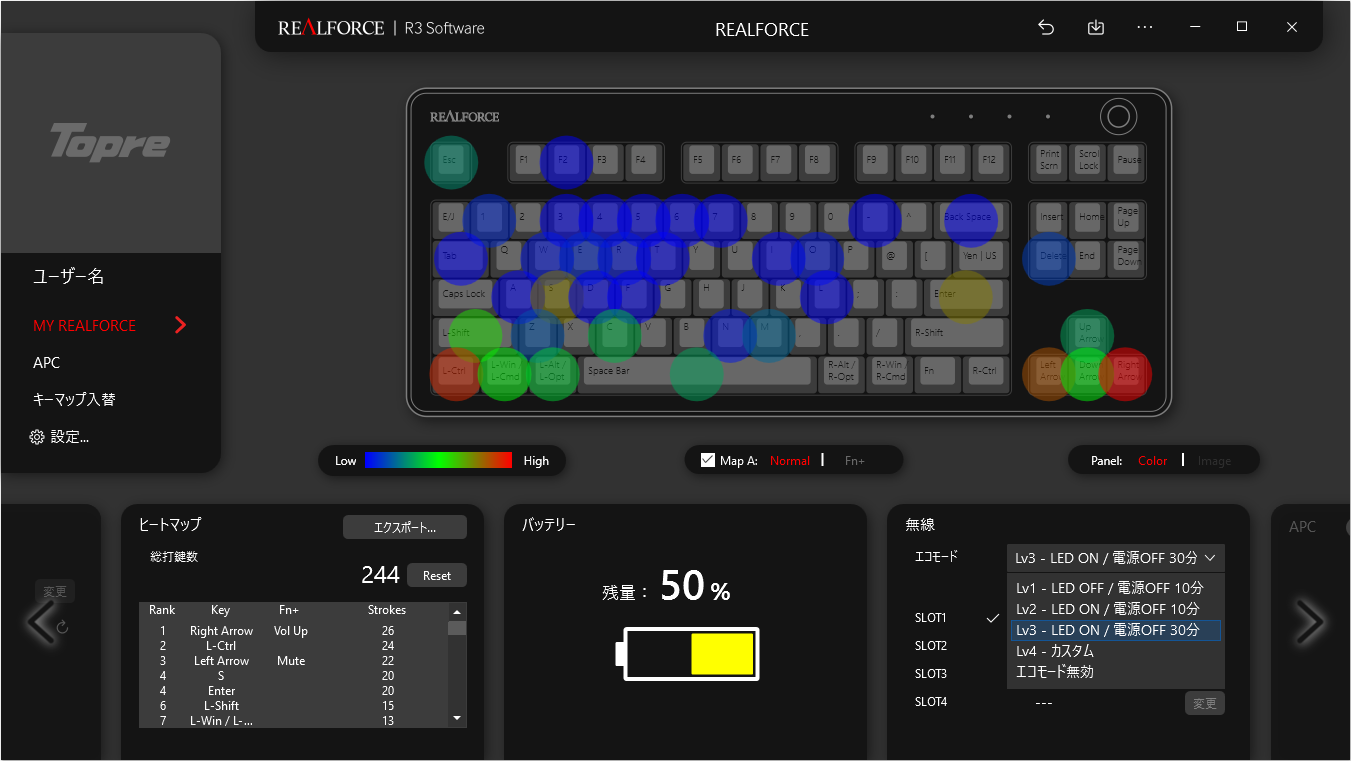
Task: Expand MY REALFORCE with the red chevron
Action: tap(180, 325)
